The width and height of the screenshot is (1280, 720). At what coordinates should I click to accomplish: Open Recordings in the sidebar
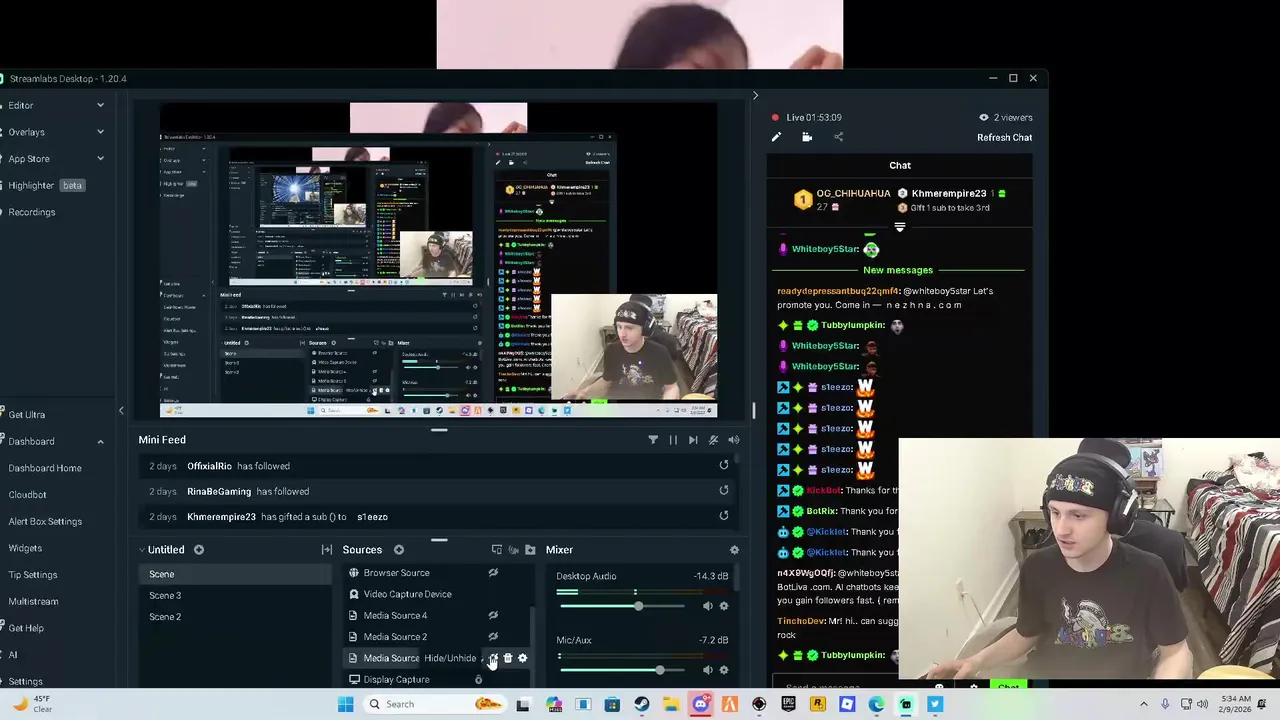[32, 212]
